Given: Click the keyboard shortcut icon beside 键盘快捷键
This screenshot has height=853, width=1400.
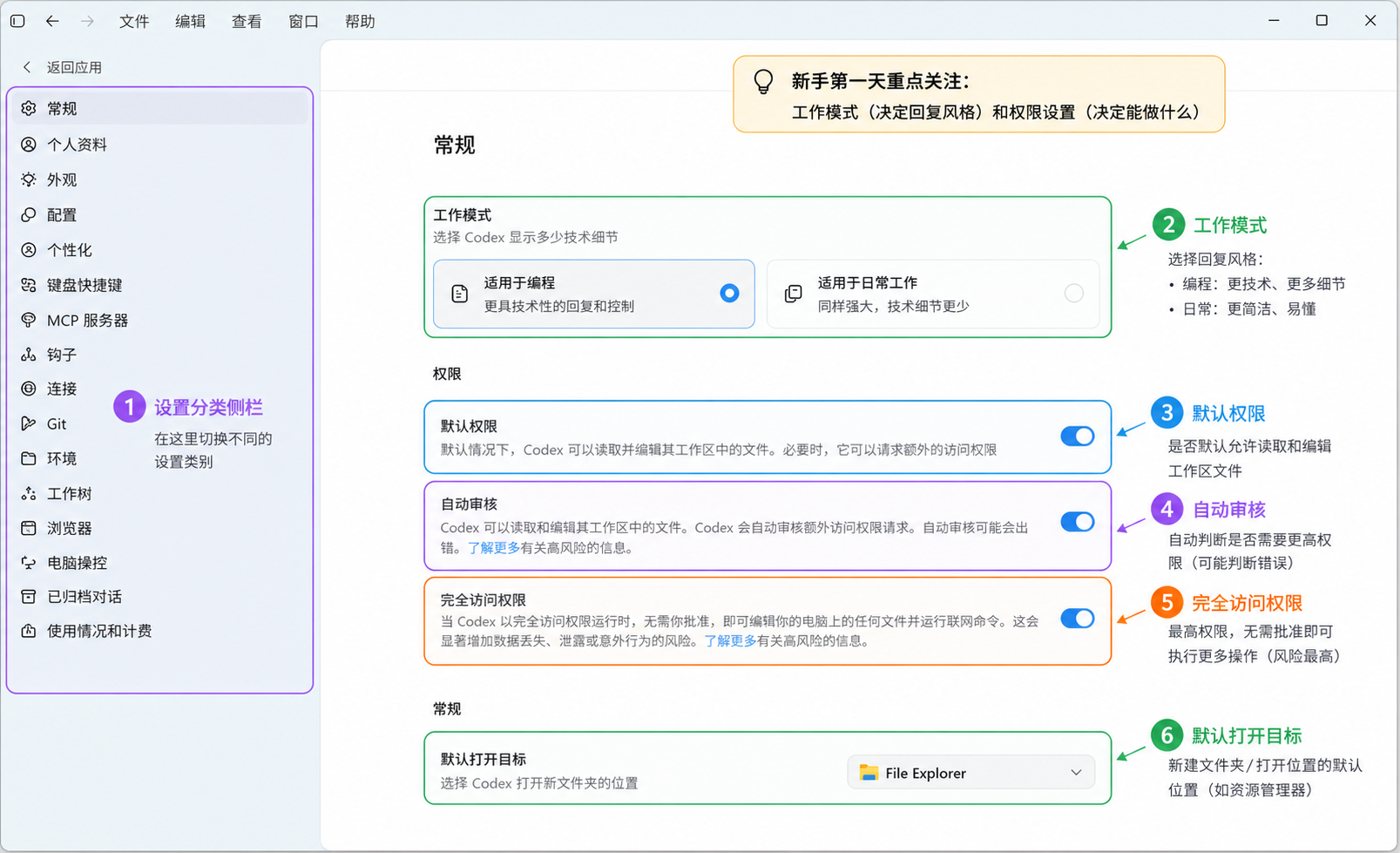Looking at the screenshot, I should click(29, 285).
